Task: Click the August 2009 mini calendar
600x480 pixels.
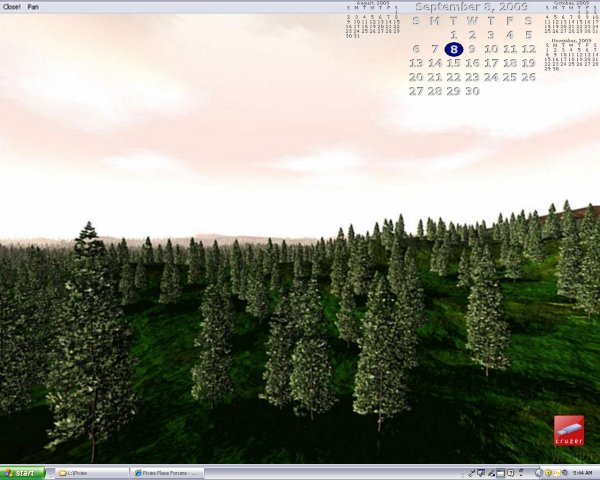Action: (x=375, y=21)
